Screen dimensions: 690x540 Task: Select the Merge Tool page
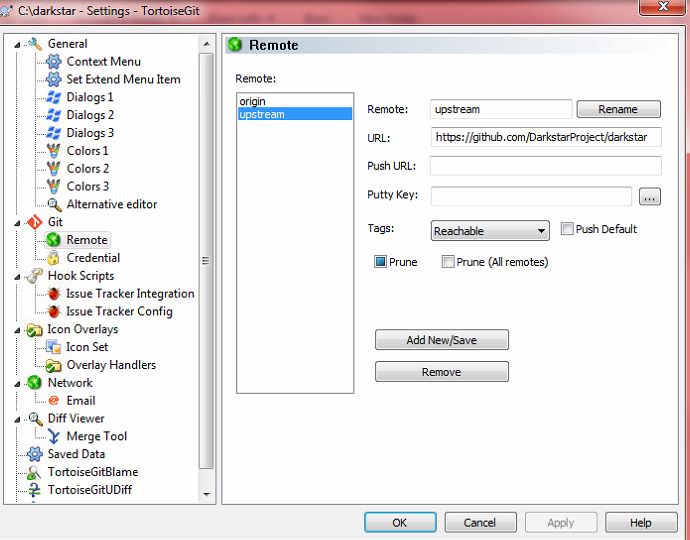point(96,437)
